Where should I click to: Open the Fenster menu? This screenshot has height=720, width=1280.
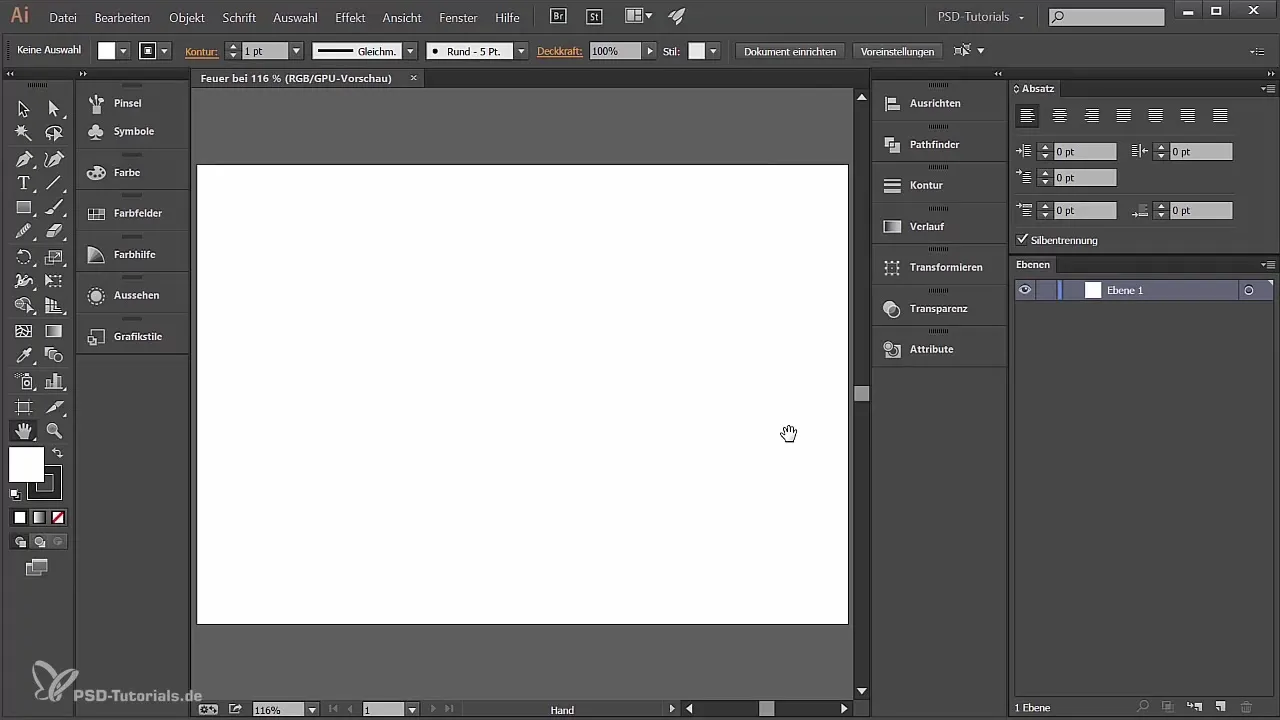tap(458, 18)
